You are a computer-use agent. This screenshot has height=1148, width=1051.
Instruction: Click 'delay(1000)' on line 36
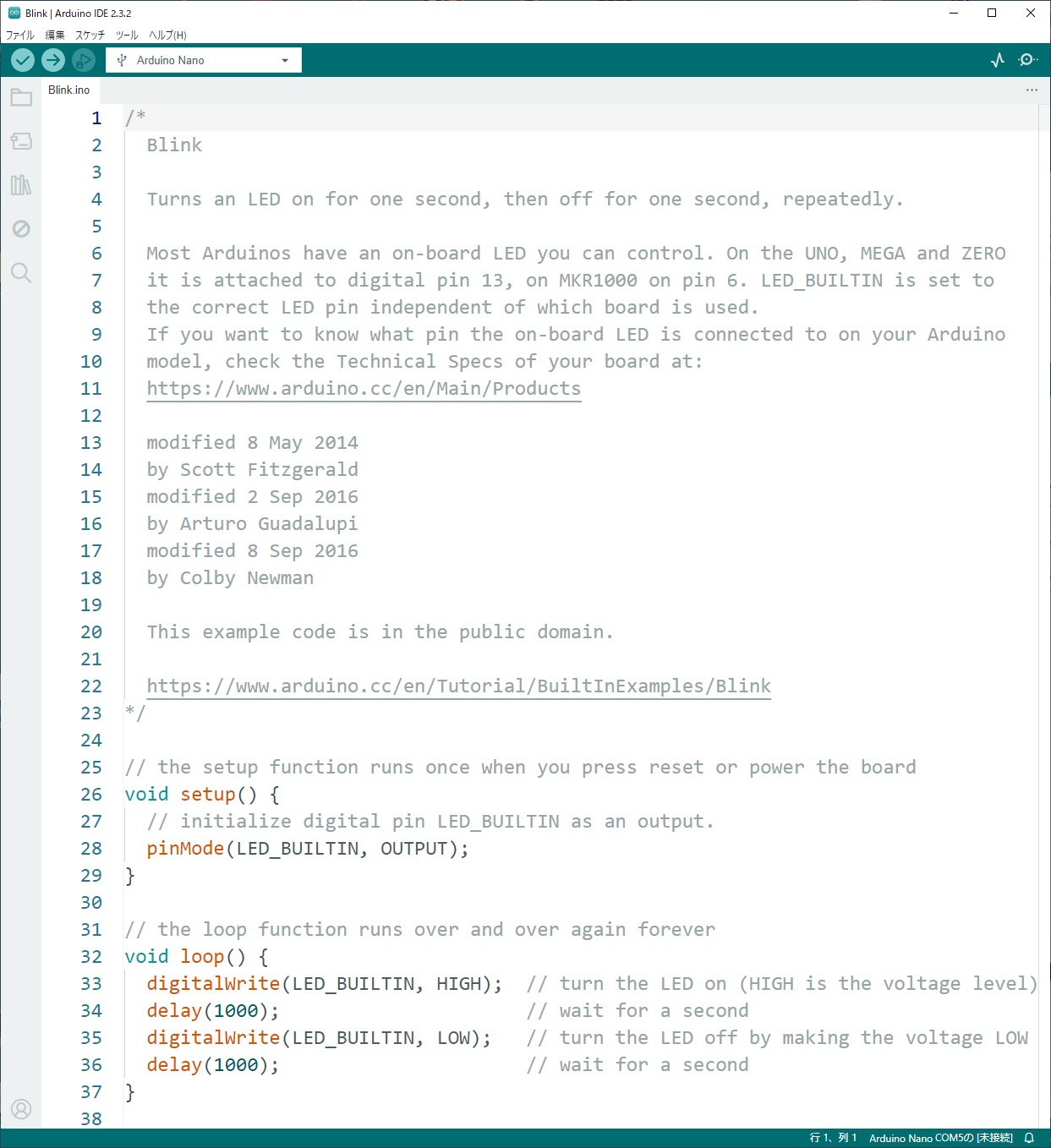coord(207,1064)
